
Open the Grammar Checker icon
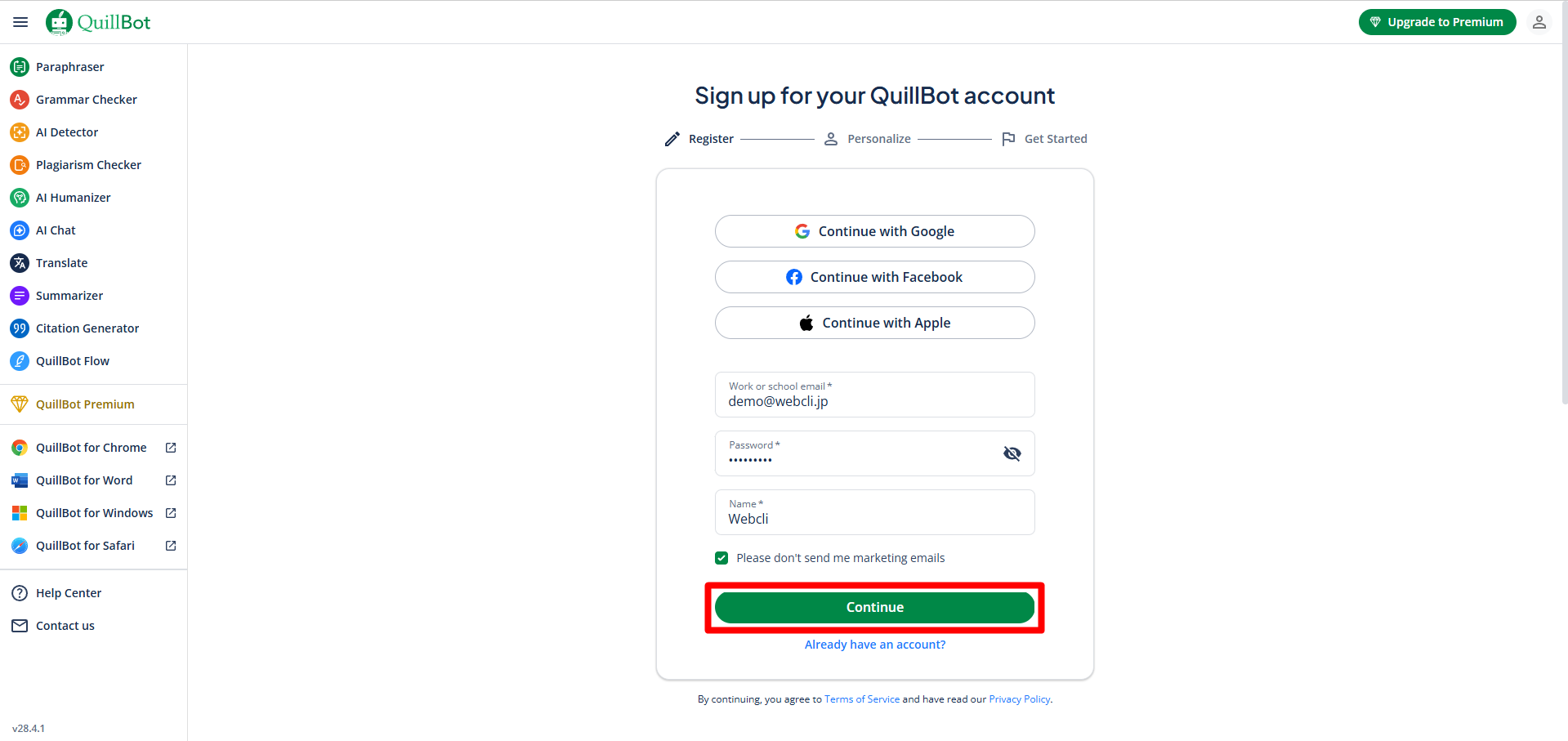tap(20, 100)
